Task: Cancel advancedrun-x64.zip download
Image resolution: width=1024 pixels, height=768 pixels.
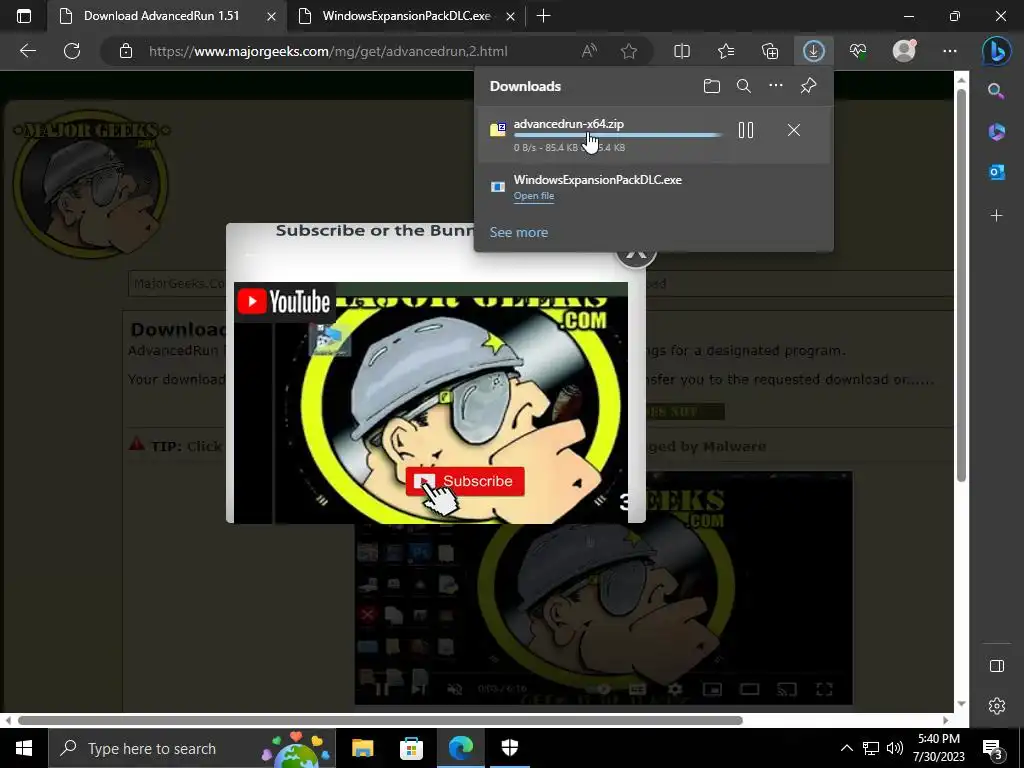Action: (793, 131)
